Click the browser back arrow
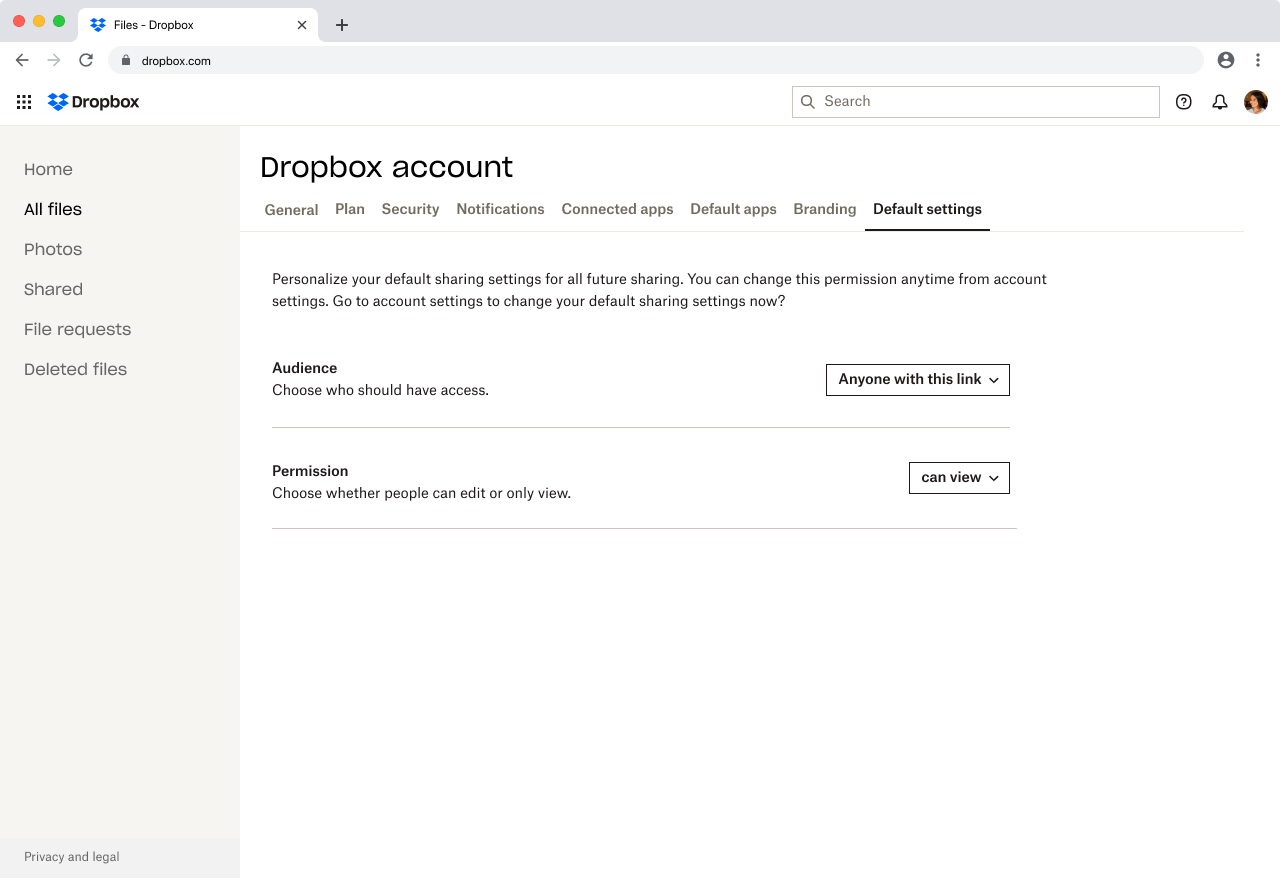This screenshot has width=1280, height=878. pyautogui.click(x=22, y=60)
